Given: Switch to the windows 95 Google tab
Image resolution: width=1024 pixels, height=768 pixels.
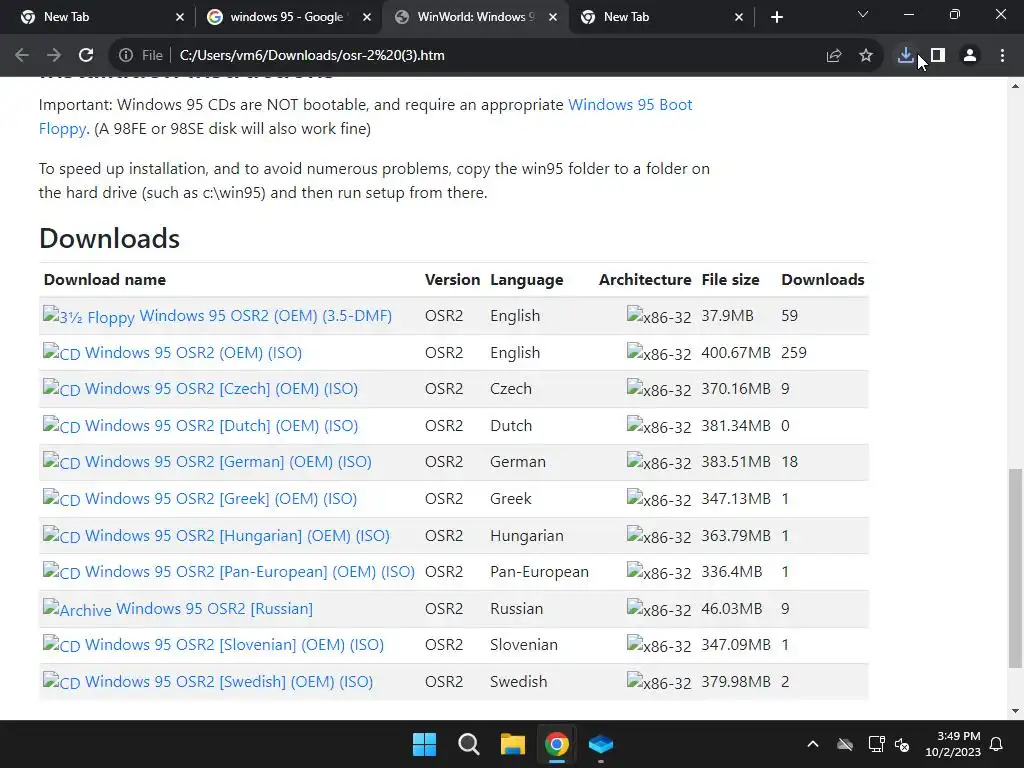Looking at the screenshot, I should coord(286,17).
